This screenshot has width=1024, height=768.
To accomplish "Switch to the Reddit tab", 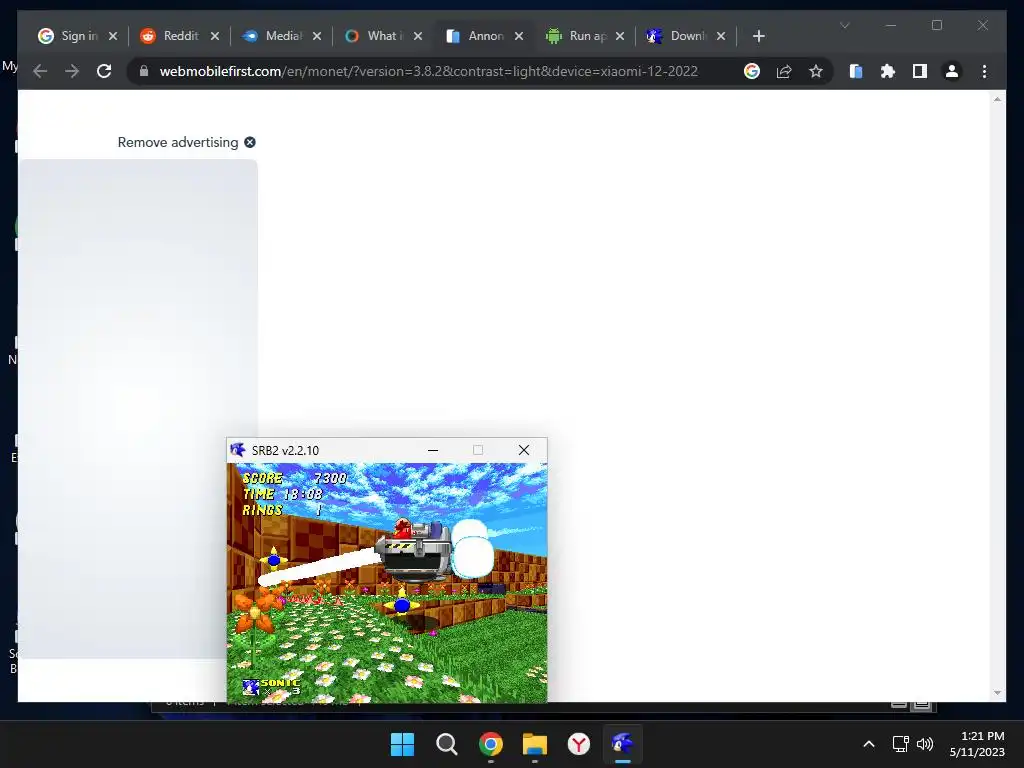I will 170,36.
